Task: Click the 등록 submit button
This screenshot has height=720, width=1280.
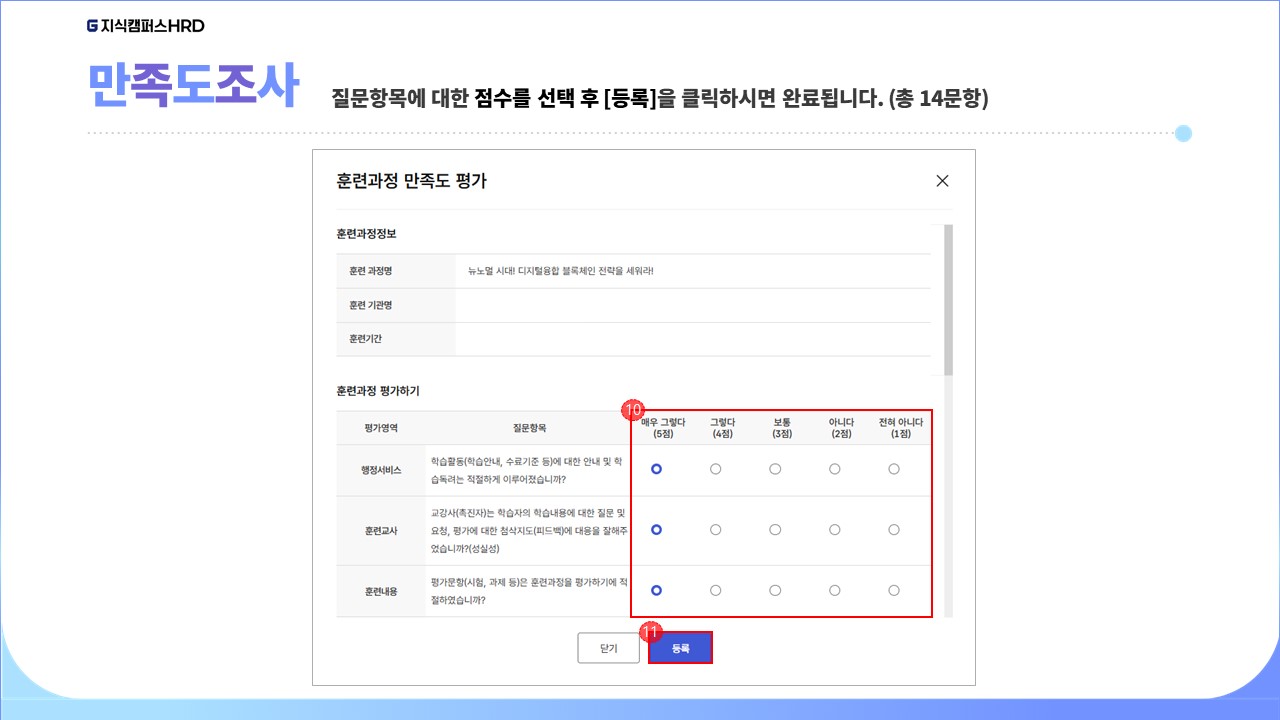Action: coord(680,648)
